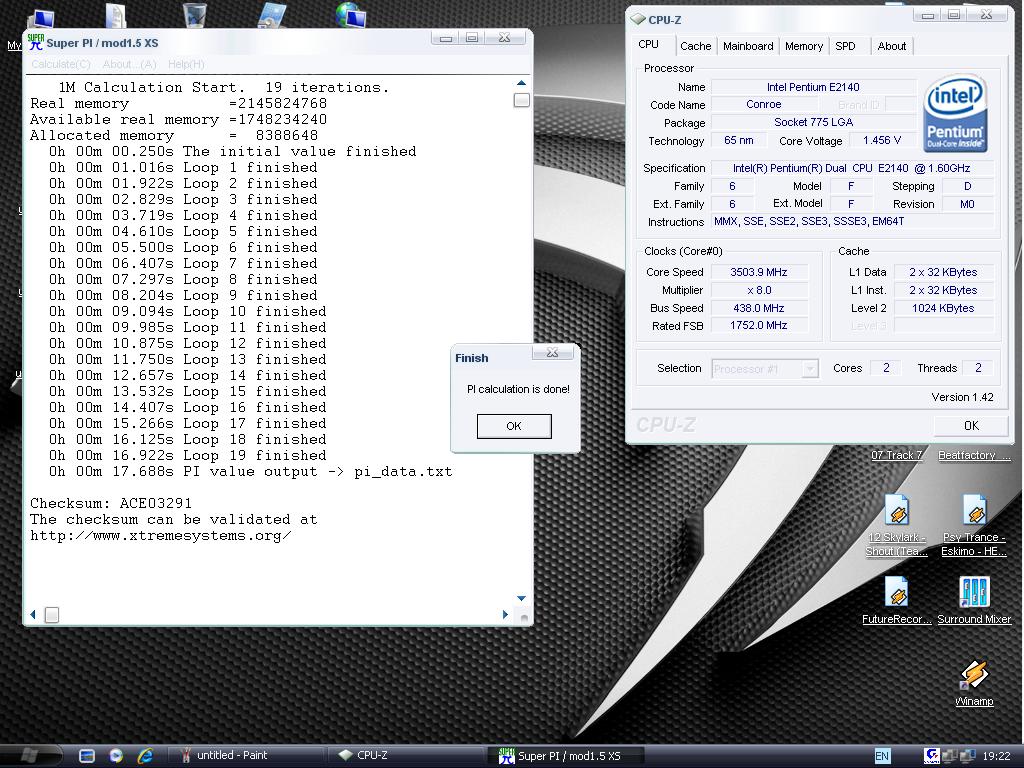Click the pi_data.txt output line
The width and height of the screenshot is (1024, 768).
[x=251, y=472]
